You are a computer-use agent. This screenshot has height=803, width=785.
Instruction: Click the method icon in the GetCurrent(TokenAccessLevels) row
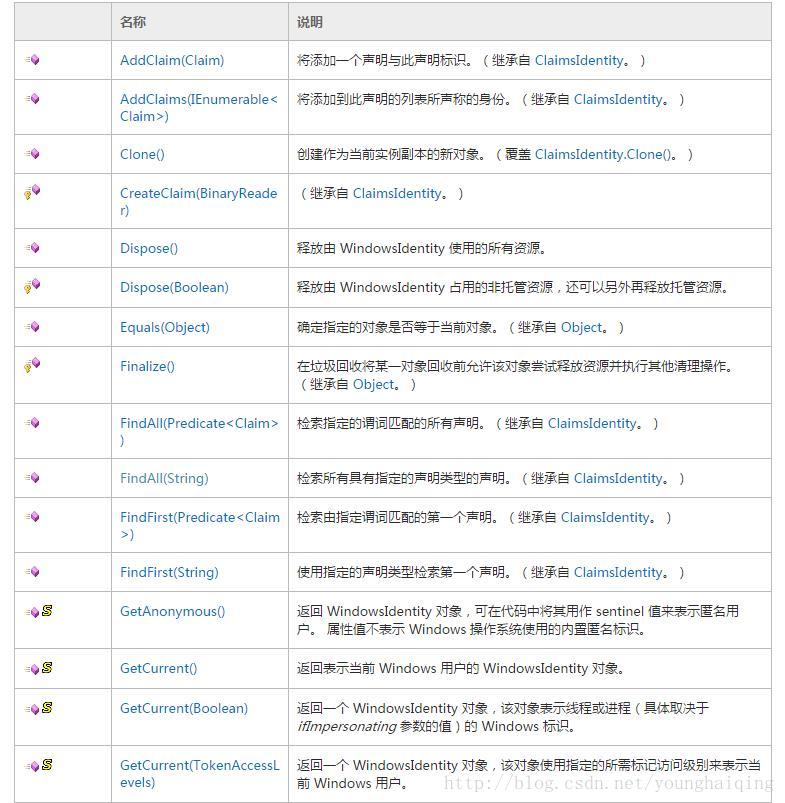(x=33, y=766)
